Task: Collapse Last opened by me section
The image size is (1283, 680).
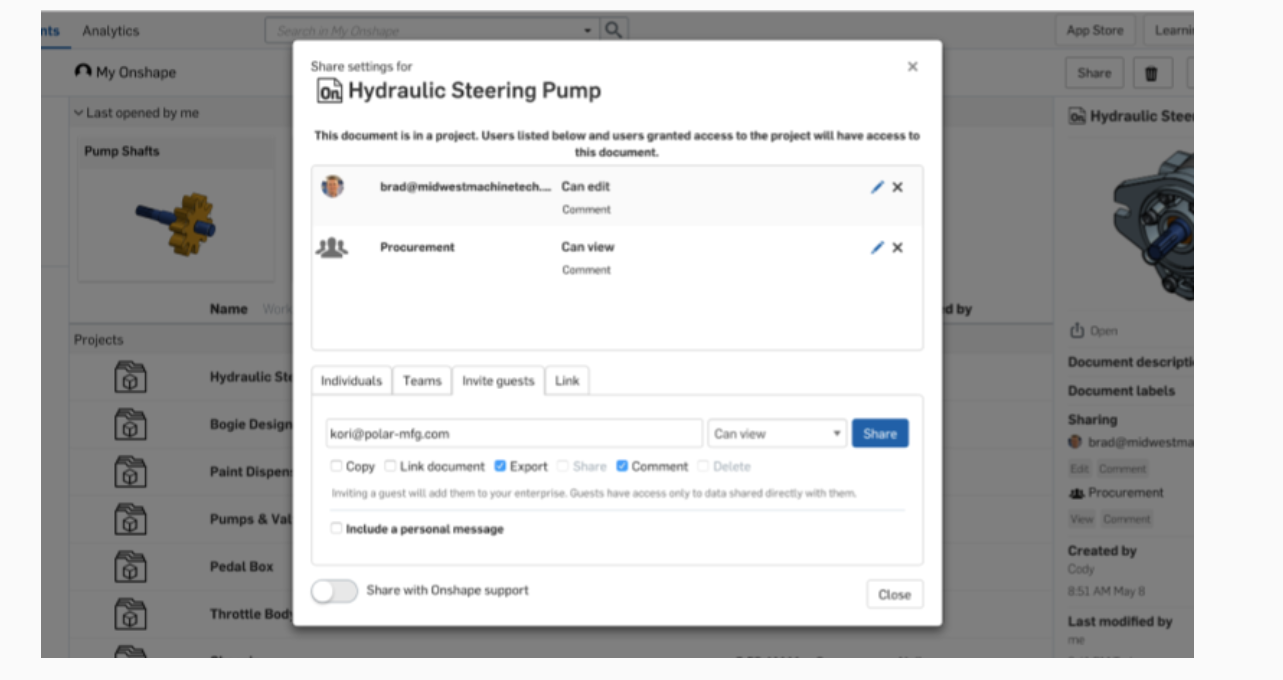Action: point(79,113)
